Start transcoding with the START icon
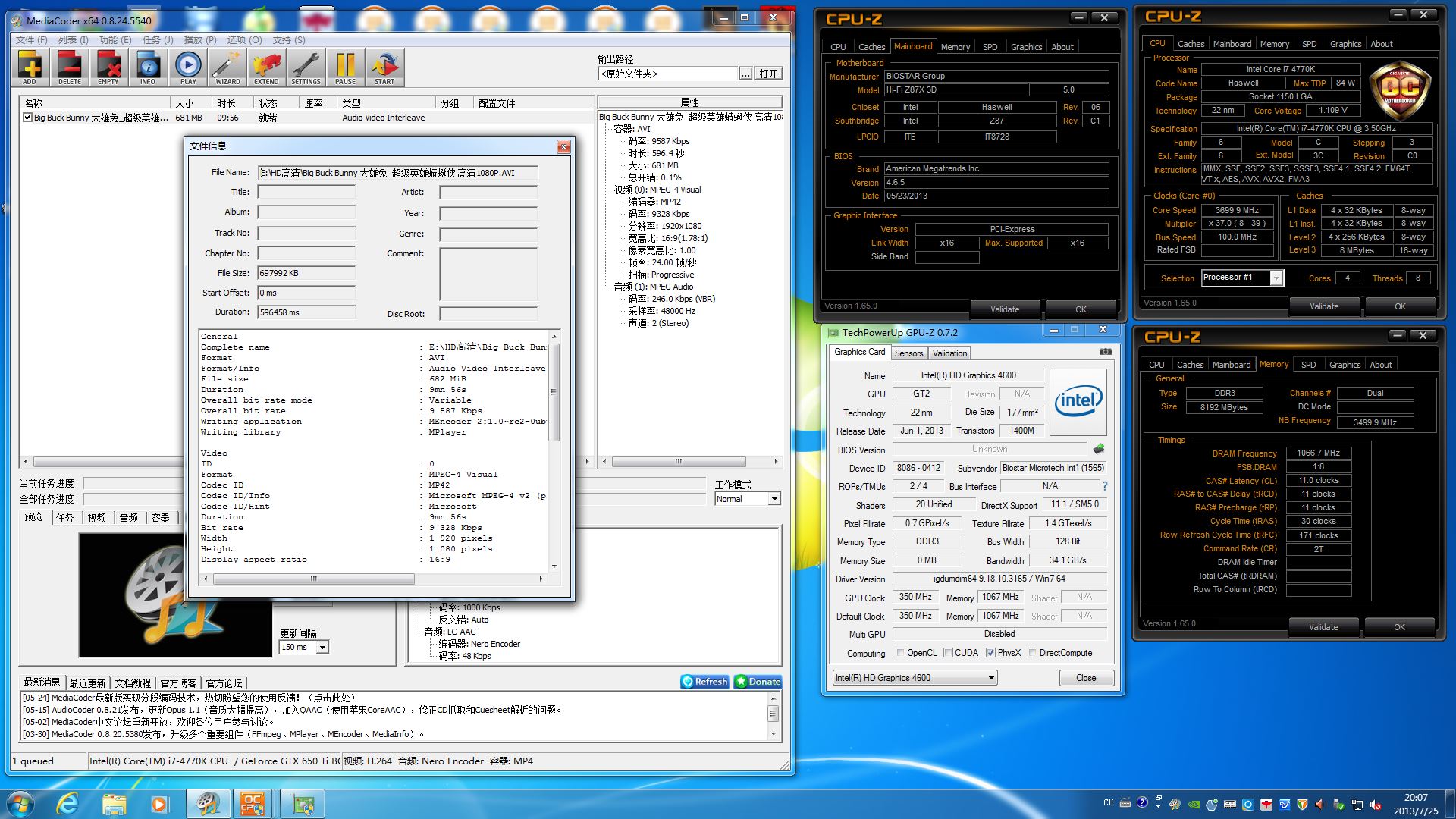 tap(385, 67)
